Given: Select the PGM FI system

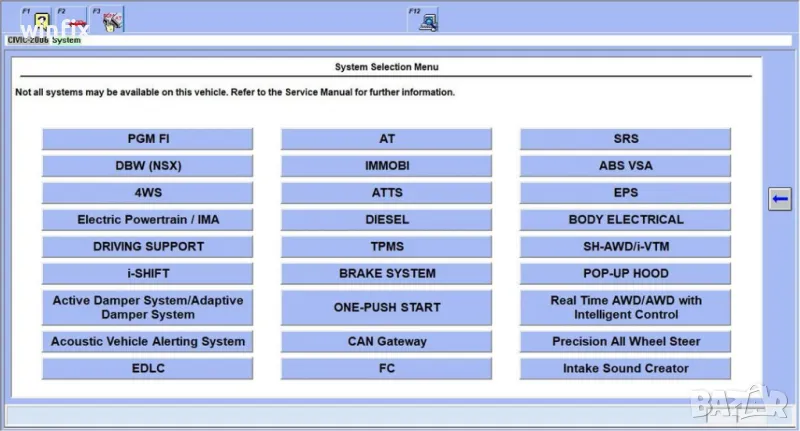Looking at the screenshot, I should pos(147,139).
